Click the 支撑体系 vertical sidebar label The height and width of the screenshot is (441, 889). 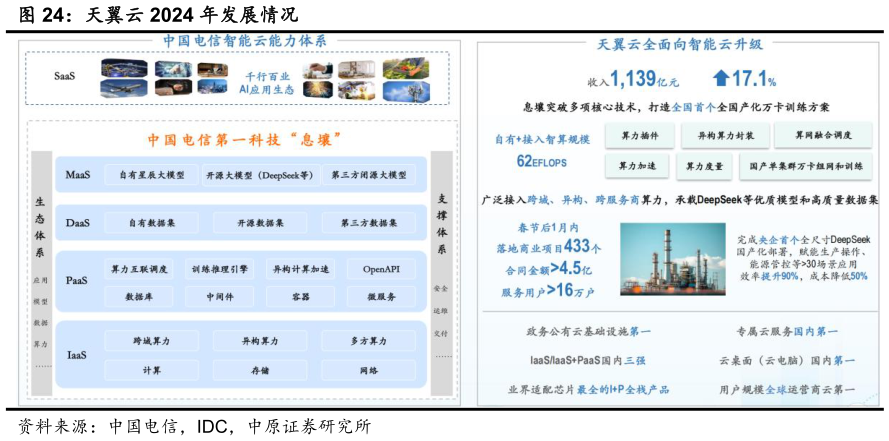442,223
